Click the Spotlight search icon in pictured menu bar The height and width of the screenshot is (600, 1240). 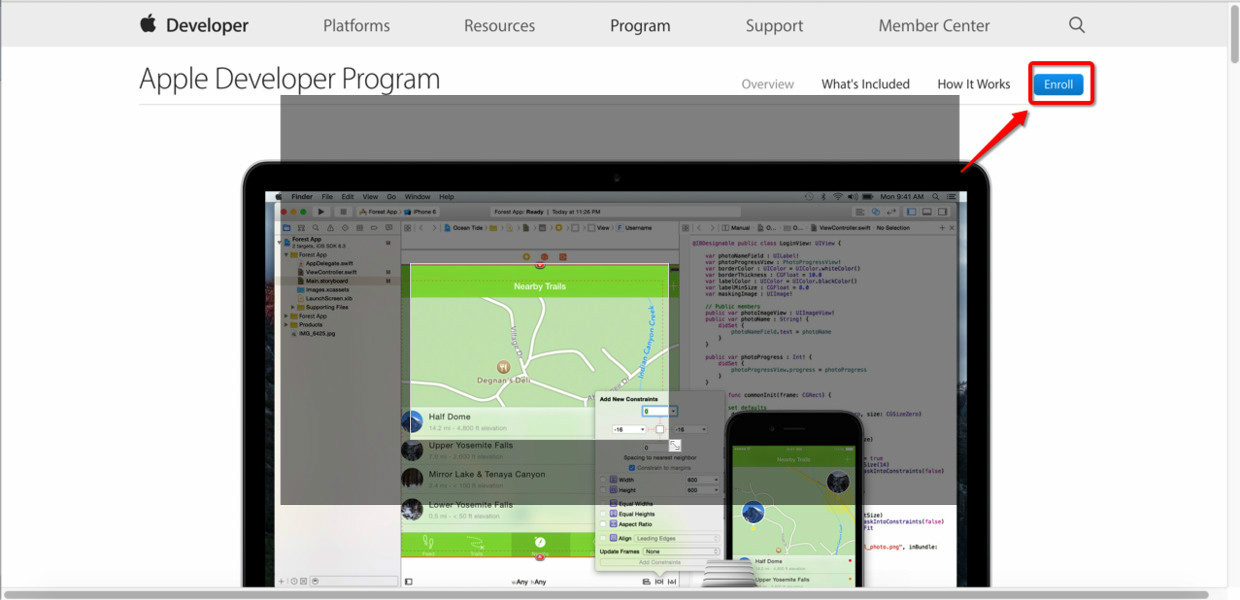935,196
